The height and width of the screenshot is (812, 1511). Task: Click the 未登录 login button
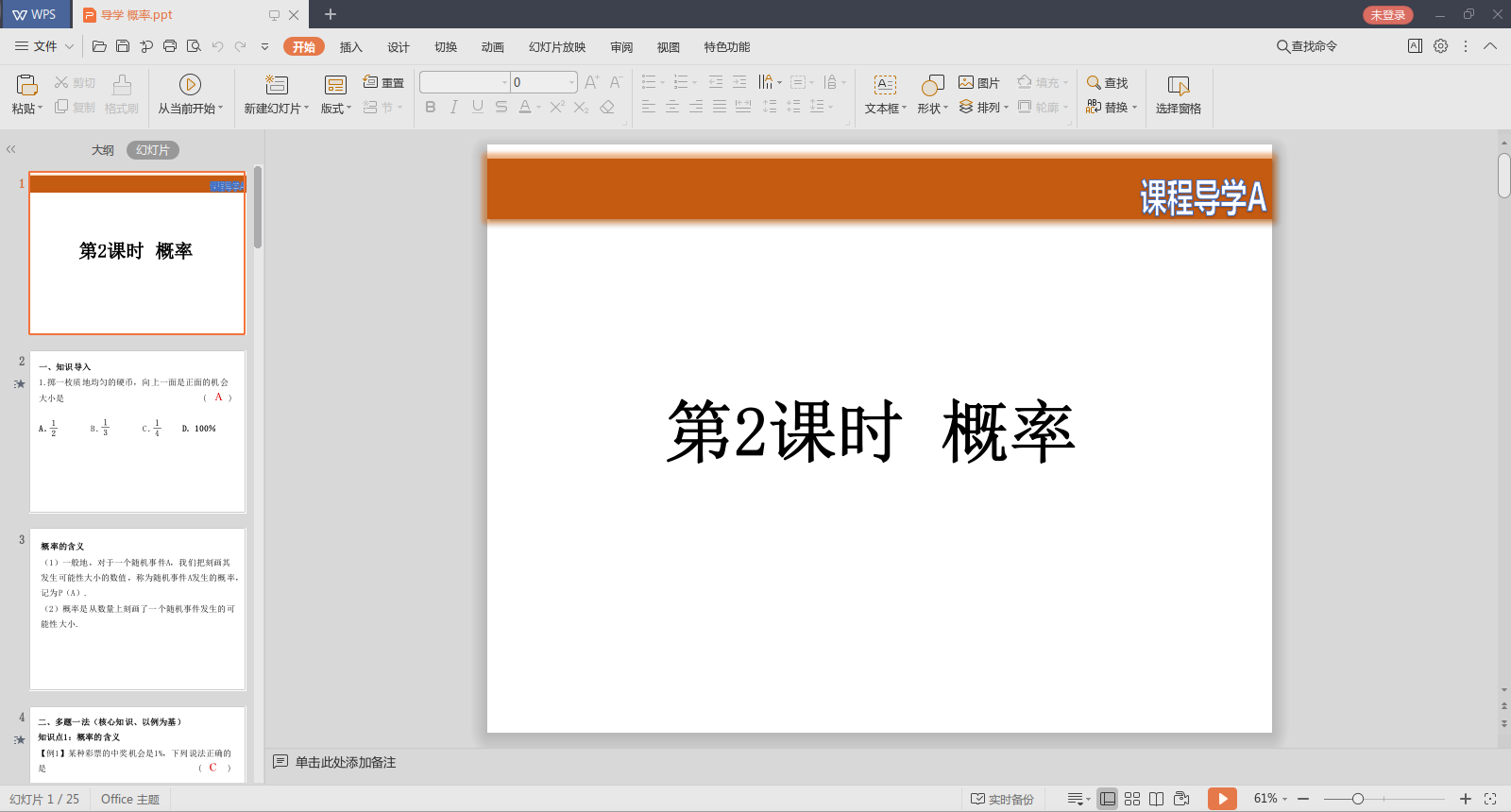click(1387, 15)
